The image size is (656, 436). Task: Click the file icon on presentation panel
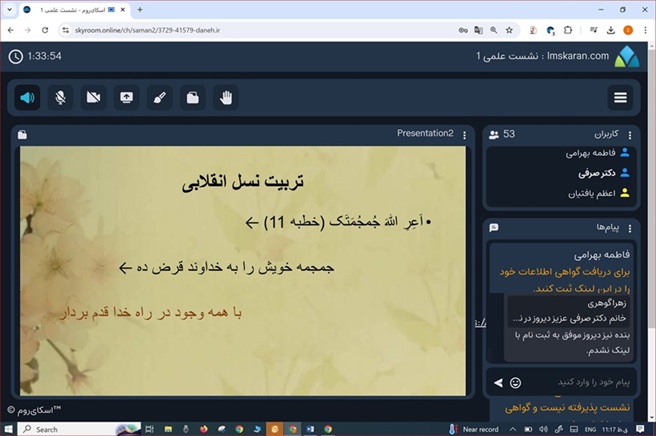[22, 135]
